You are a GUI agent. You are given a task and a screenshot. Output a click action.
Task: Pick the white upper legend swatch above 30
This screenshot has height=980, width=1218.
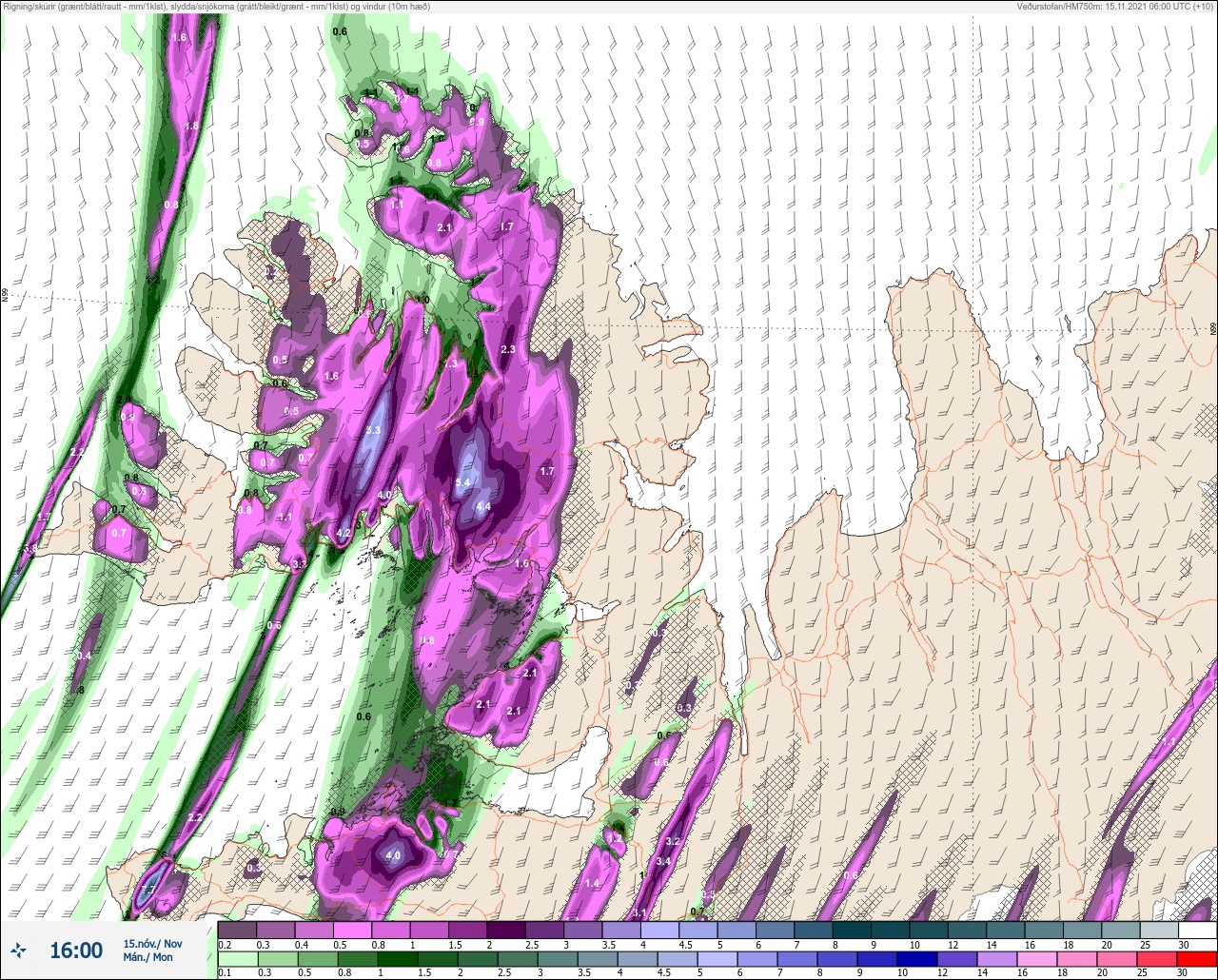tap(1197, 930)
